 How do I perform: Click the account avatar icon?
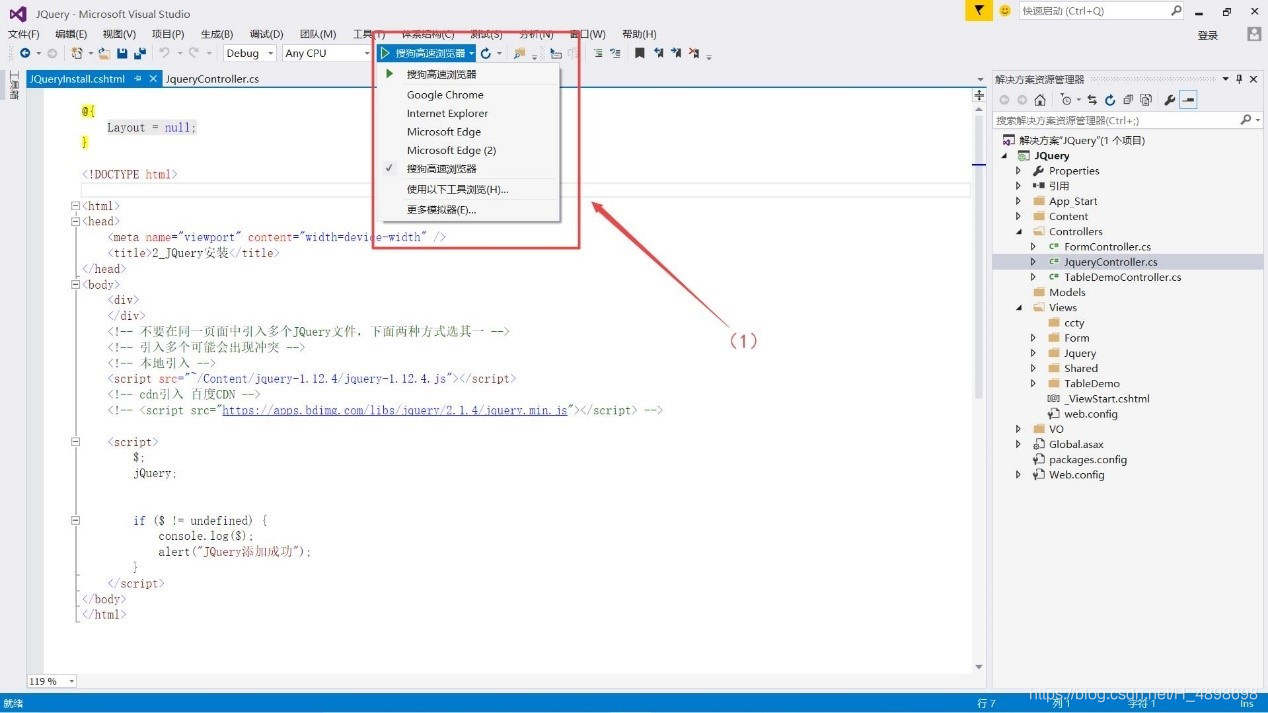click(x=1254, y=34)
